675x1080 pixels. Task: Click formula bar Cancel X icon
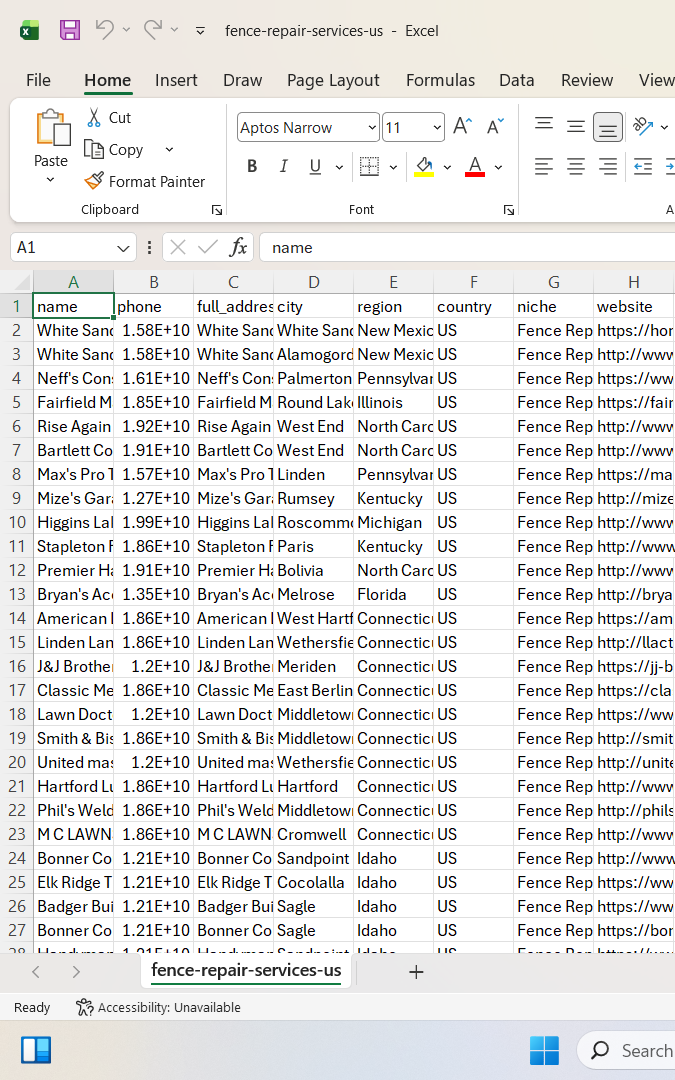[x=178, y=247]
